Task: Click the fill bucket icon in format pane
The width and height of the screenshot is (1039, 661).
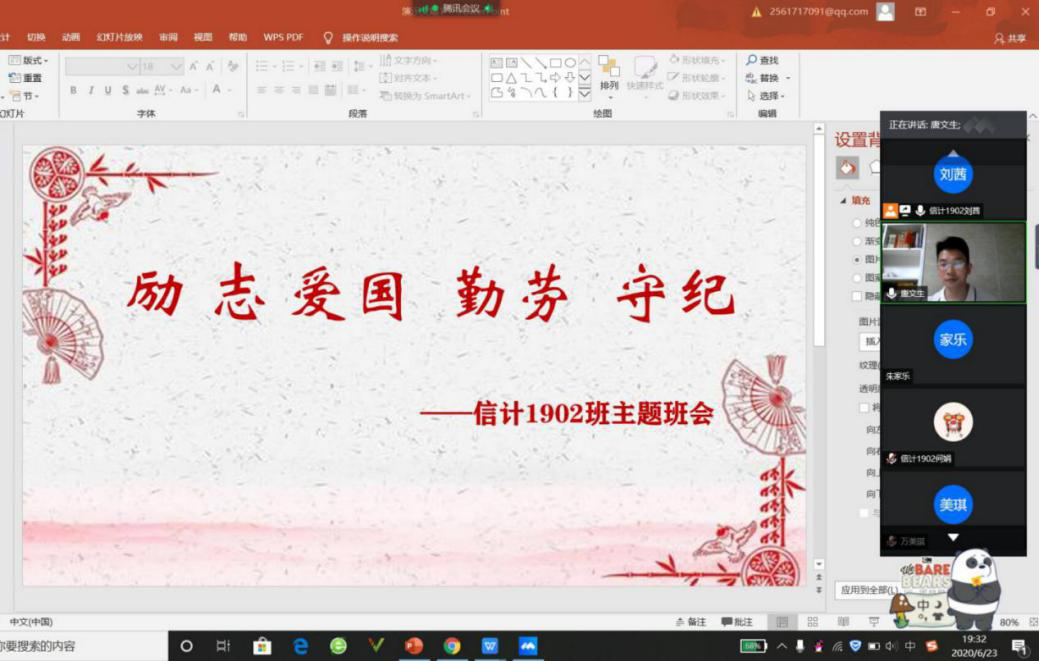Action: point(847,168)
